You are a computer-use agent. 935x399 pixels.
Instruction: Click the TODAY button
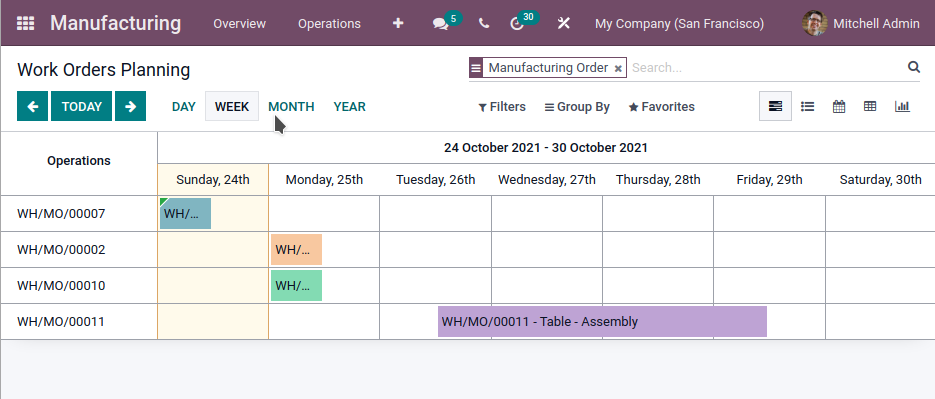pos(81,106)
